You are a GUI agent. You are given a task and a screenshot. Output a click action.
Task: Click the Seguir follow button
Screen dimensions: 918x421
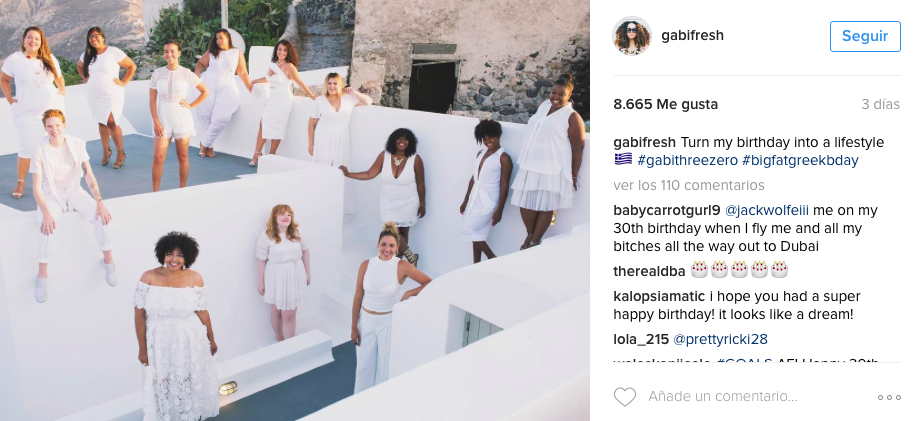pos(864,36)
